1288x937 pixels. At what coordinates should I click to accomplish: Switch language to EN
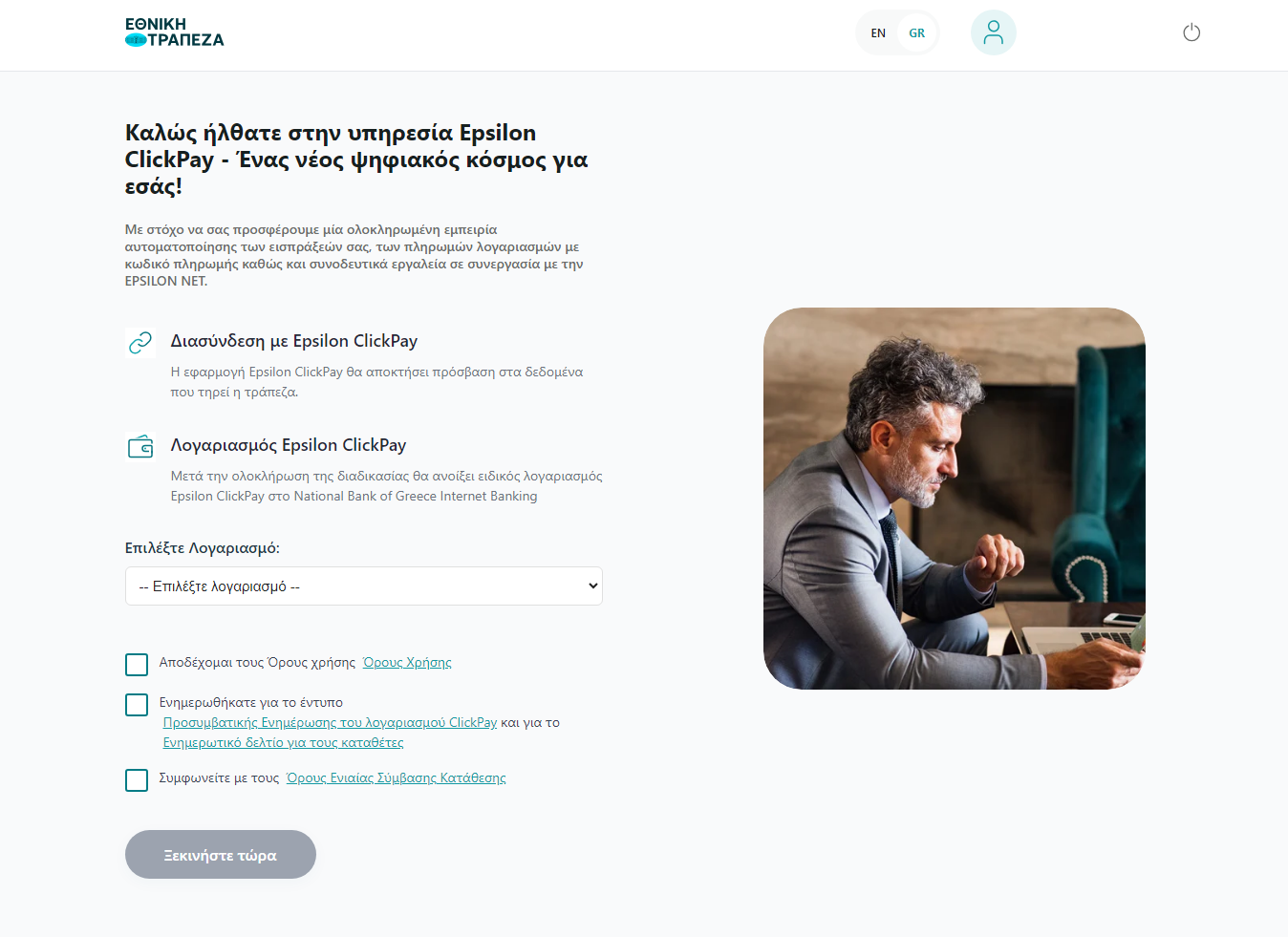click(x=878, y=33)
